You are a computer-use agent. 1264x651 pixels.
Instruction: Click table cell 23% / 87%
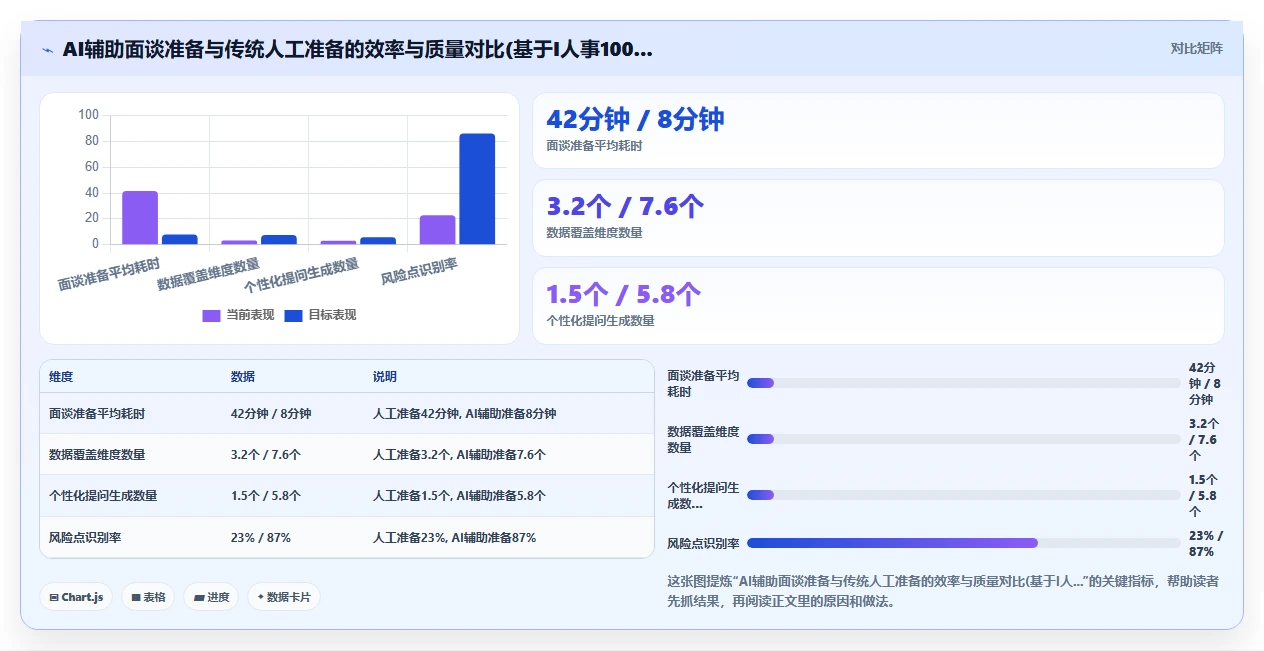point(261,537)
